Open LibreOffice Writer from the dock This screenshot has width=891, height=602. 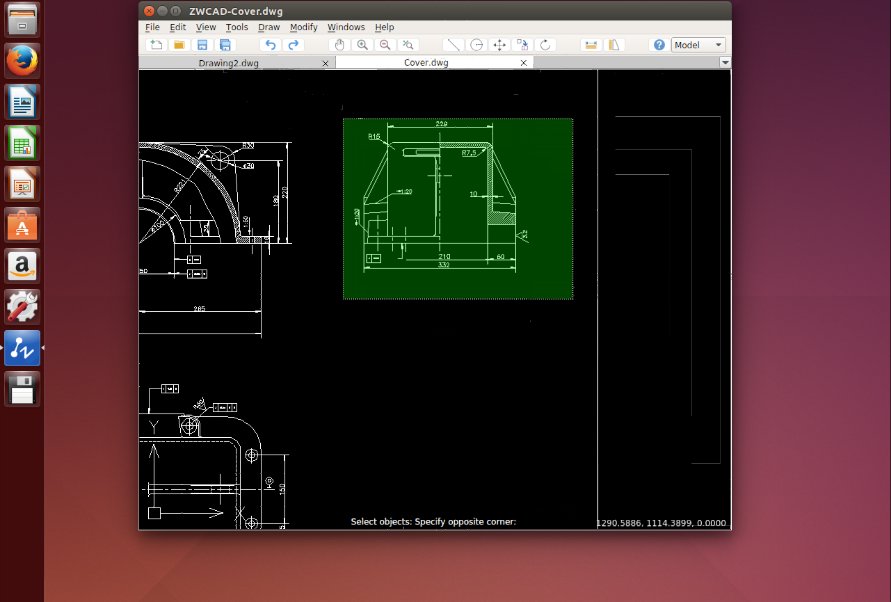(22, 102)
